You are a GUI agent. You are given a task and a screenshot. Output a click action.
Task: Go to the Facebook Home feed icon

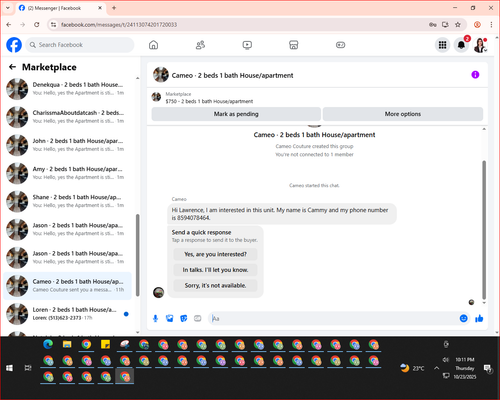tap(153, 45)
